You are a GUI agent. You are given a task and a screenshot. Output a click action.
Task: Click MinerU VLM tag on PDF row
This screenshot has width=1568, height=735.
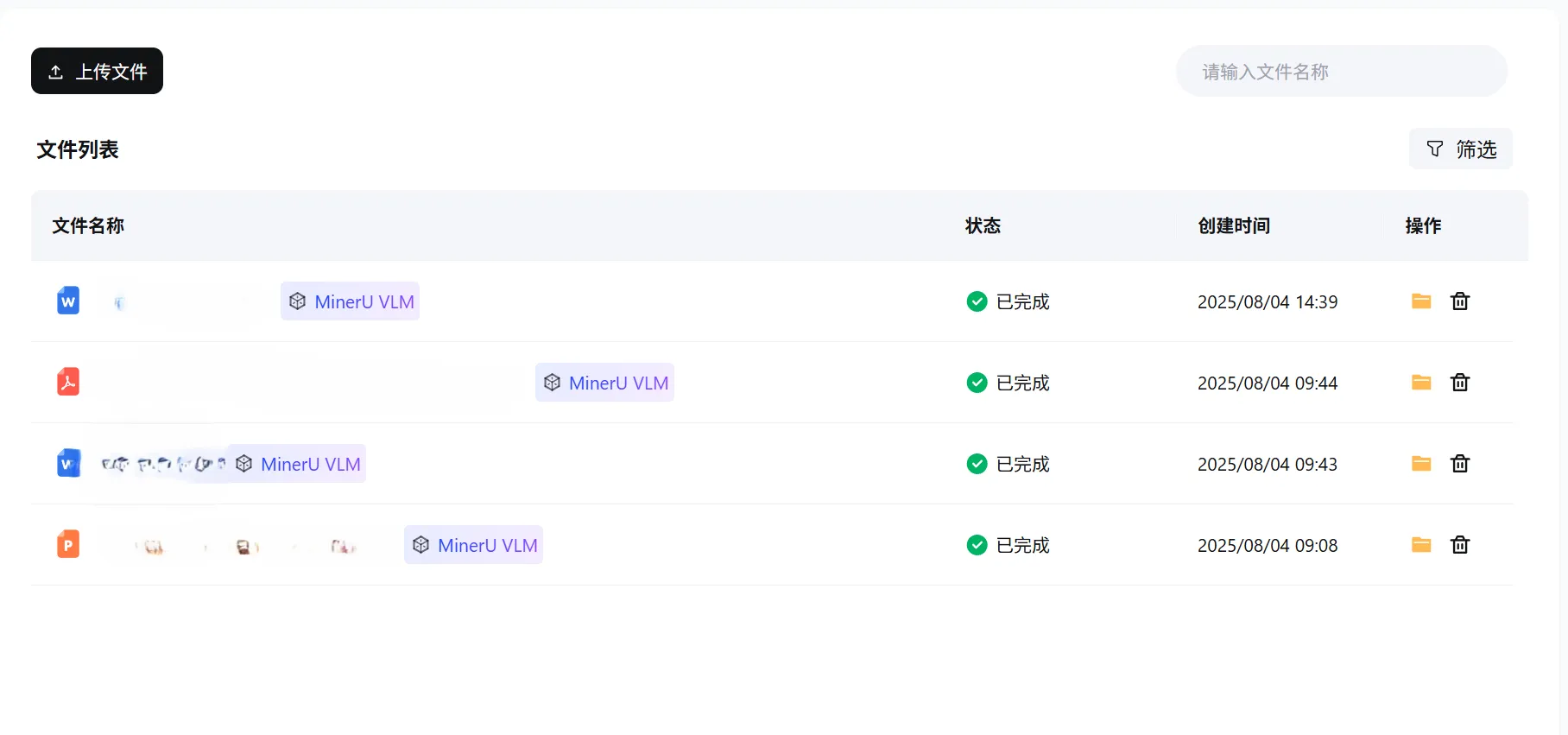(604, 383)
